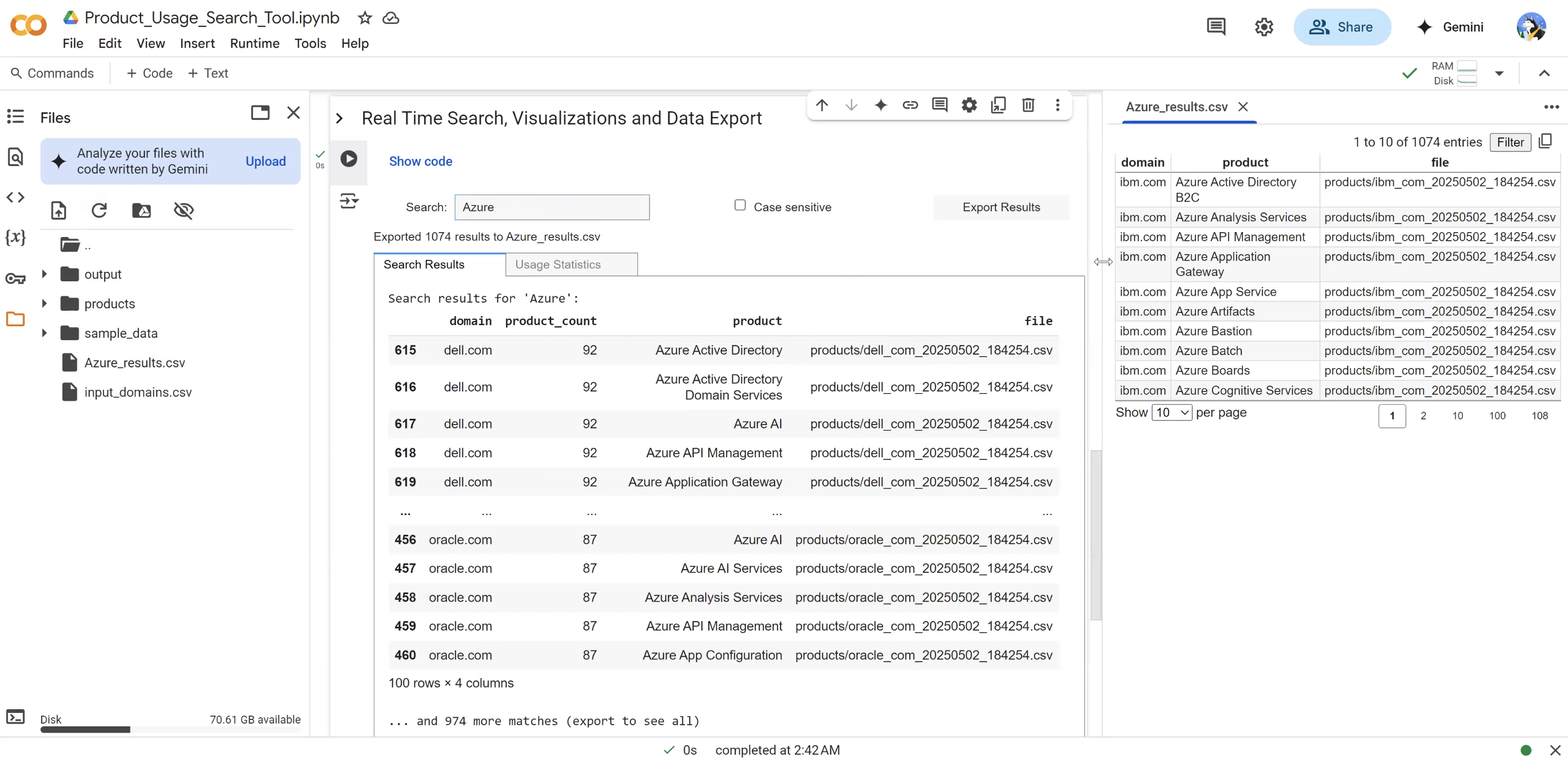Screen dimensions: 1568x760
Task: Click the output vertical scrollbar
Action: pos(1095,535)
